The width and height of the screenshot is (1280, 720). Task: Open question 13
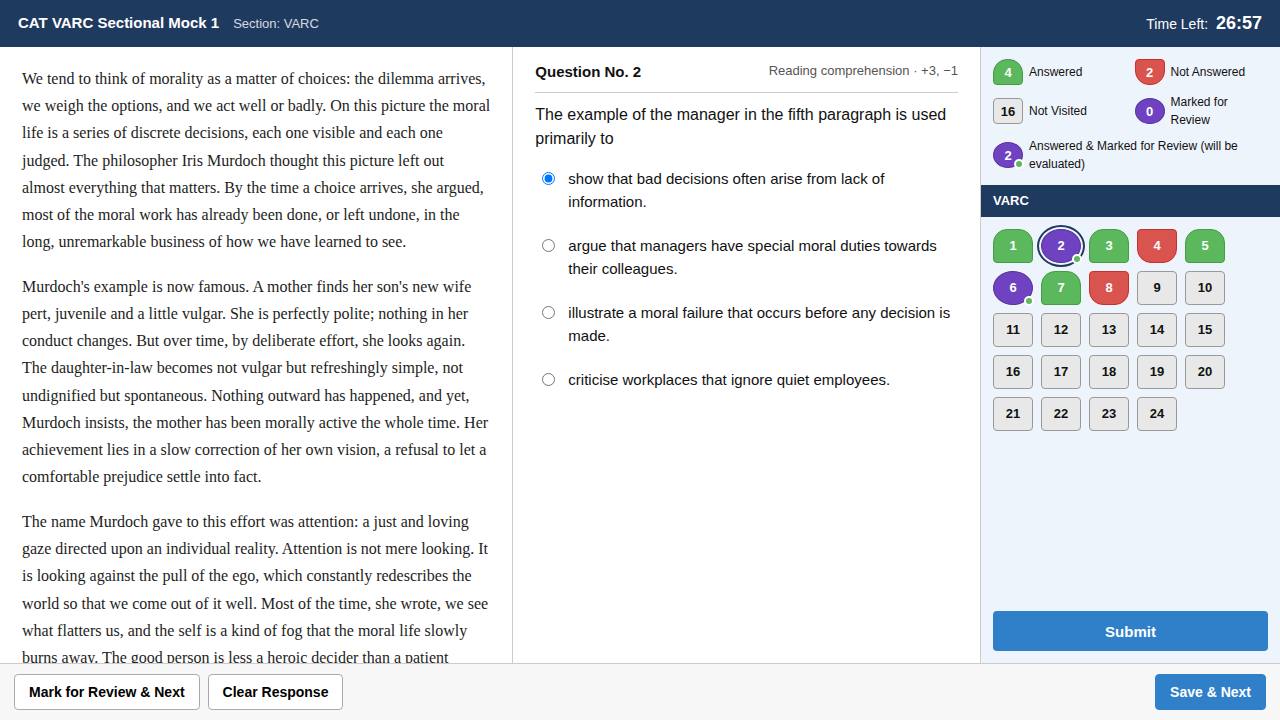(1109, 330)
